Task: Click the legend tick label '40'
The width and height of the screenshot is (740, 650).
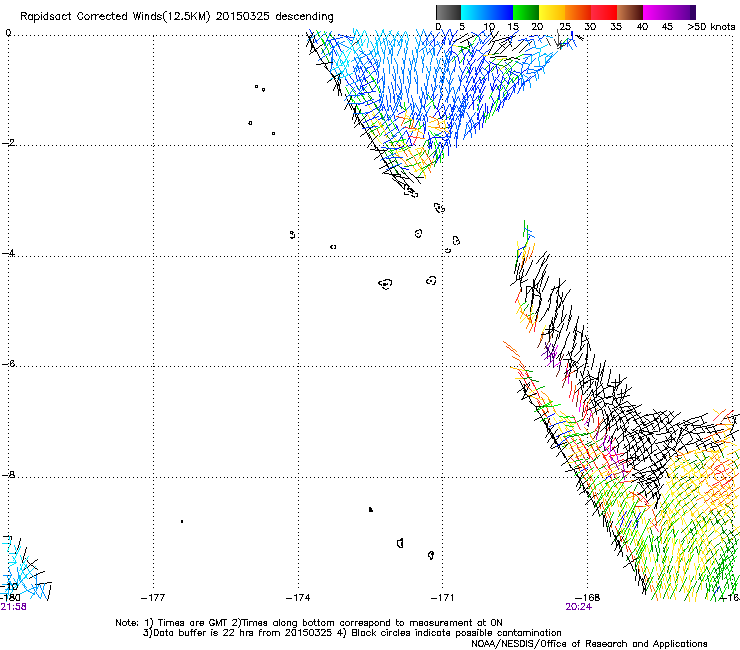Action: pyautogui.click(x=642, y=27)
